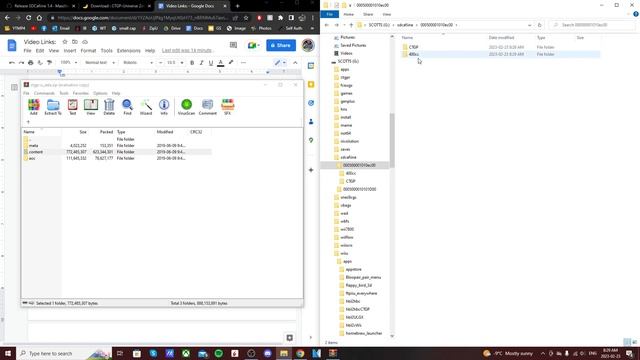Click Explorer navigation pane scrollbar

(392, 141)
